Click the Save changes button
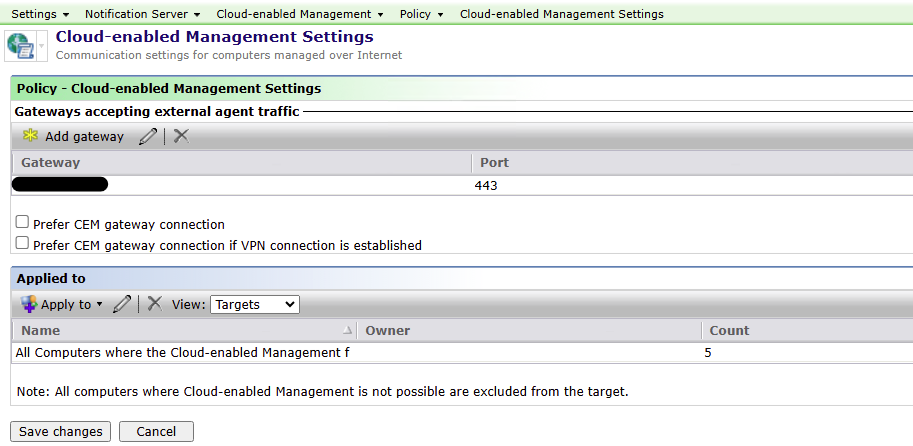Screen dimensions: 913x446 click(x=60, y=431)
